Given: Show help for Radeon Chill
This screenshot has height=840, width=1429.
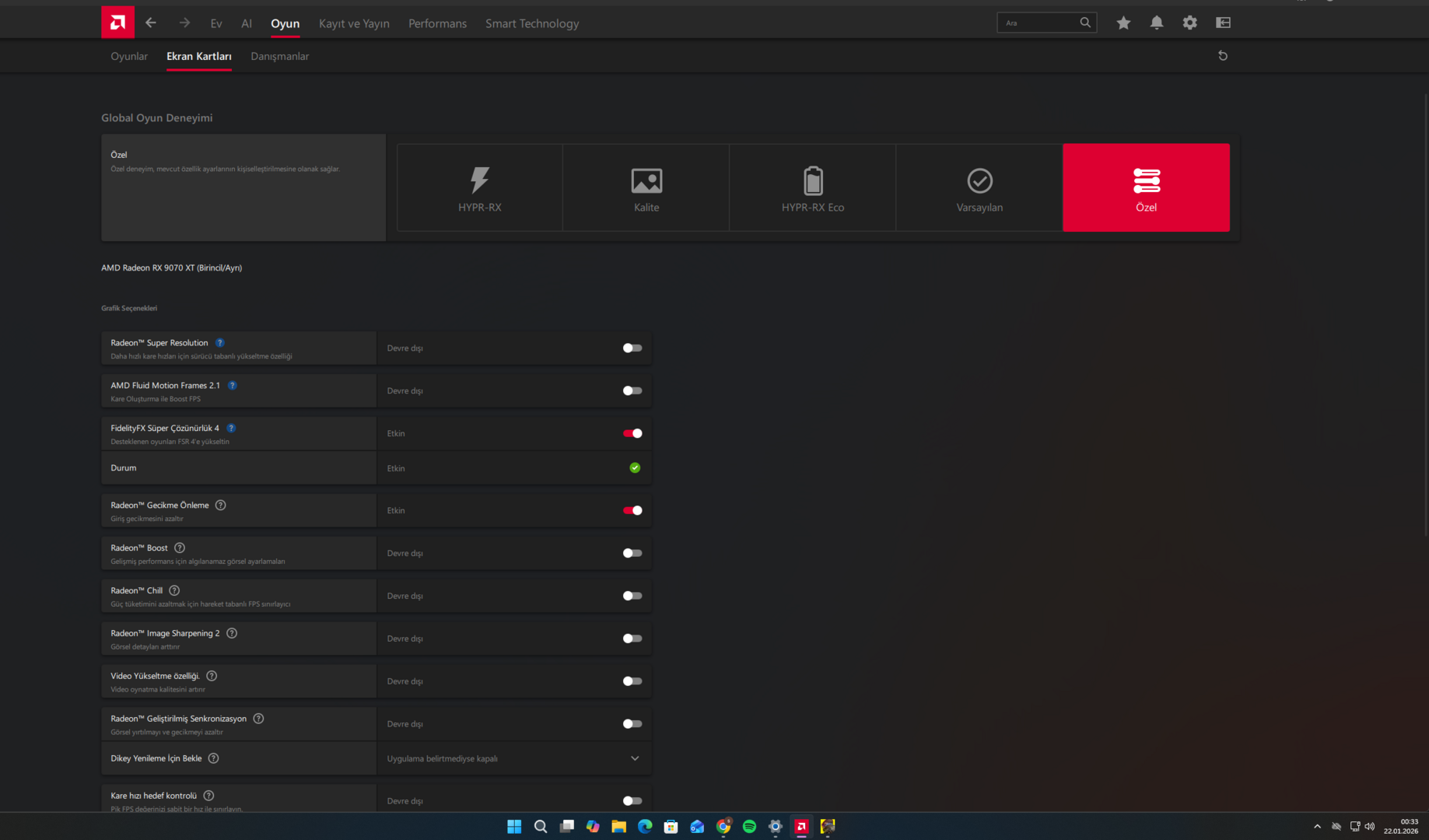Looking at the screenshot, I should (x=174, y=590).
